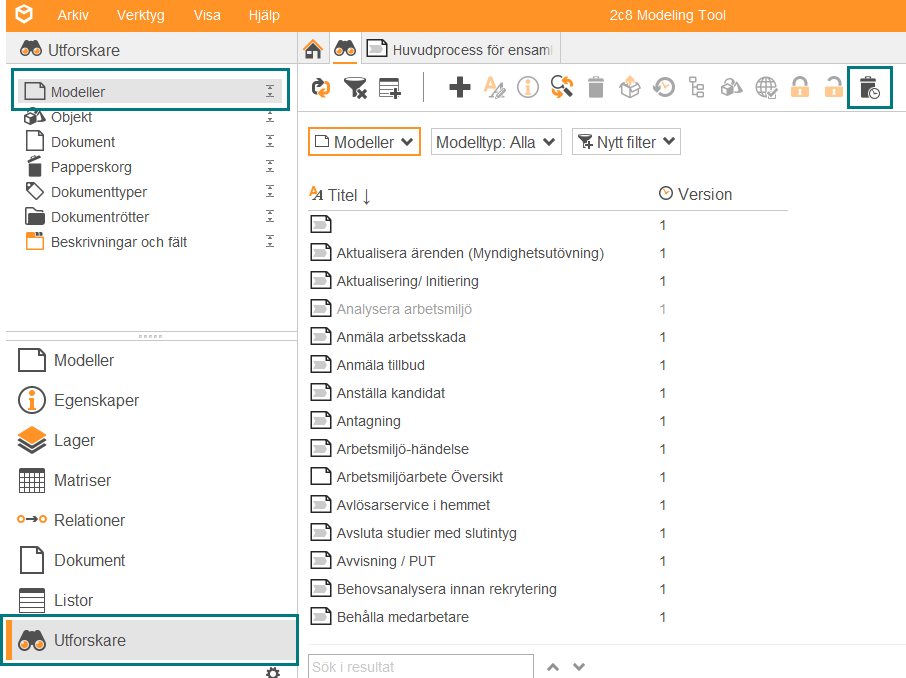
Task: Open the Visa menu
Action: [x=207, y=15]
